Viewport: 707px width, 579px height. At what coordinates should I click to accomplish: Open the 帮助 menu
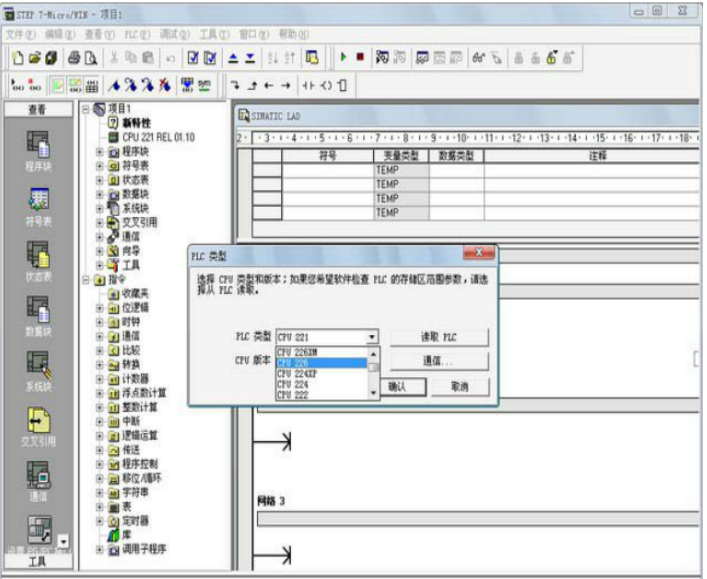294,34
